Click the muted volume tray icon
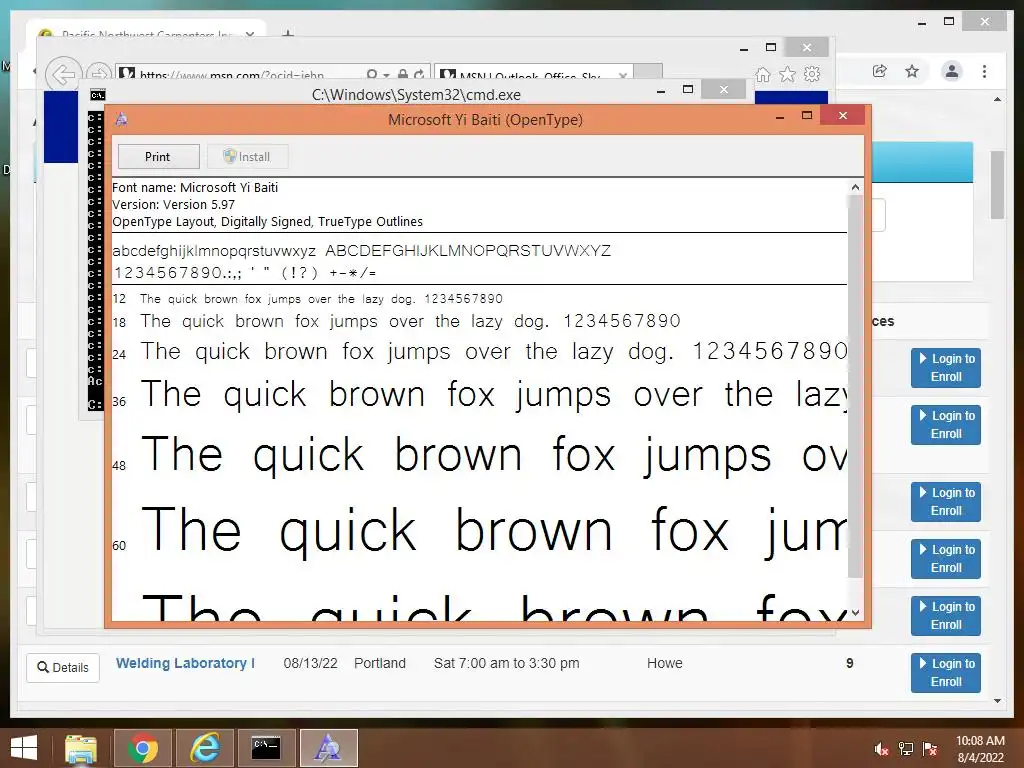This screenshot has height=768, width=1024. [881, 749]
